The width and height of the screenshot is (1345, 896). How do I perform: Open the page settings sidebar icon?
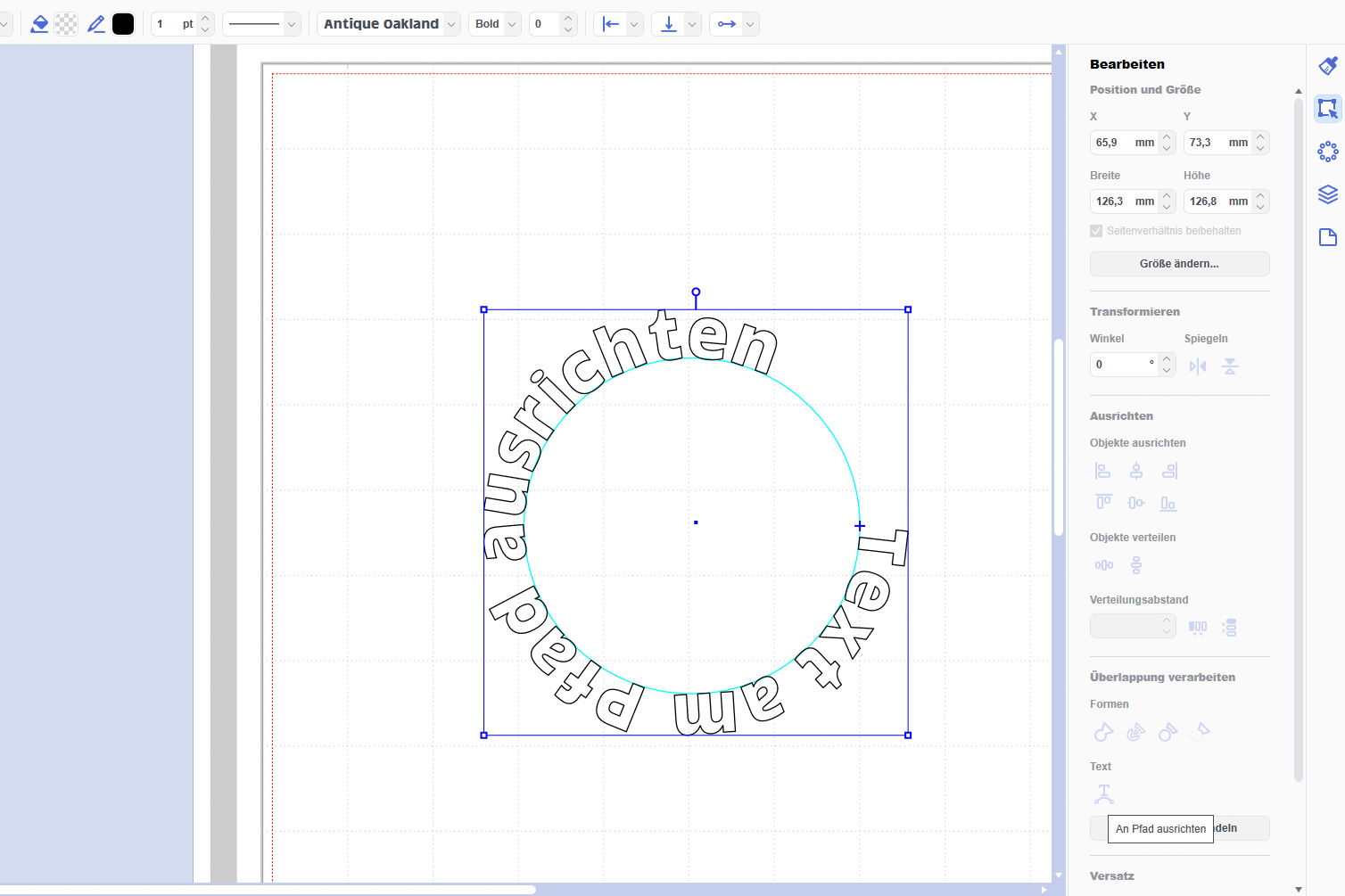1327,237
